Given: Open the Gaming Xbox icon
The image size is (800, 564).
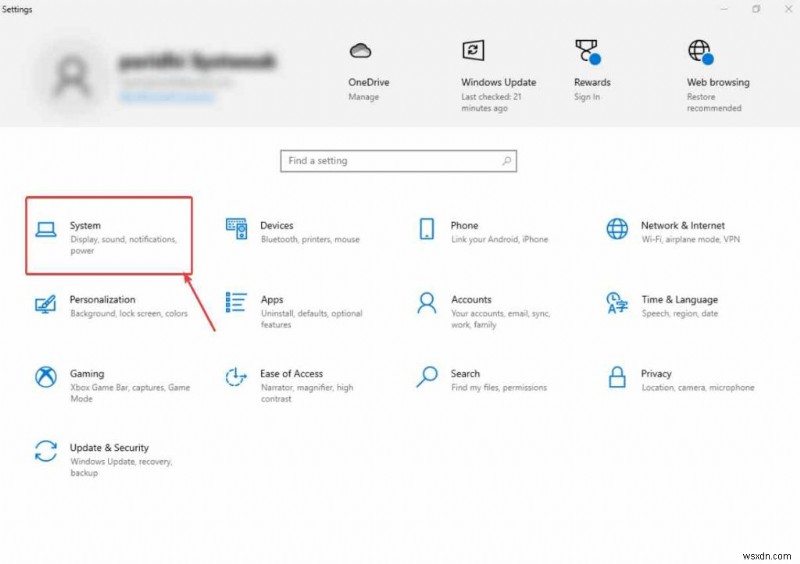Looking at the screenshot, I should [46, 377].
